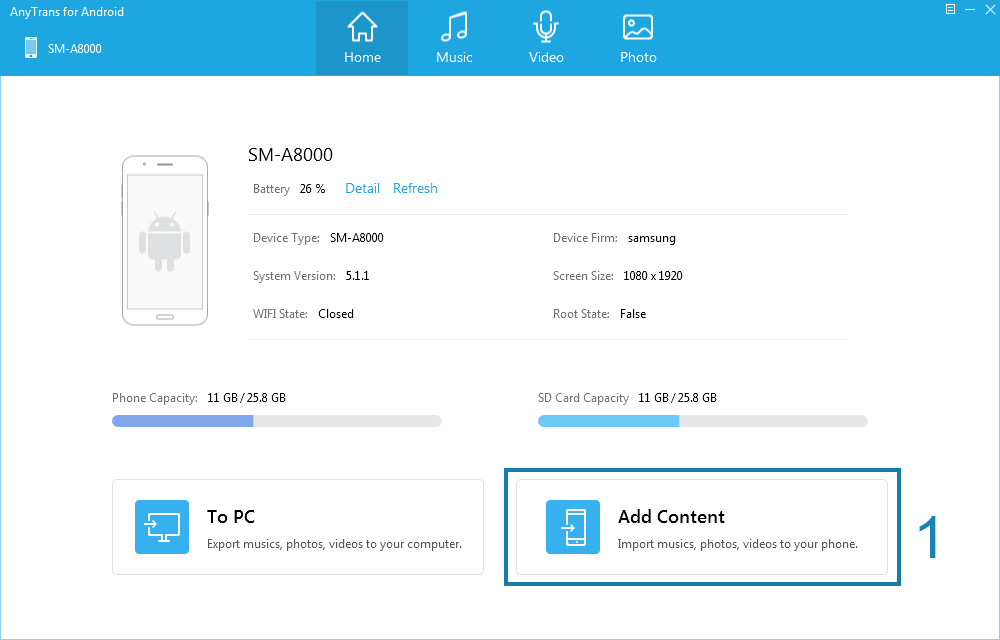Click the Export musics, photos, videos description
This screenshot has width=1000, height=640.
tap(334, 544)
